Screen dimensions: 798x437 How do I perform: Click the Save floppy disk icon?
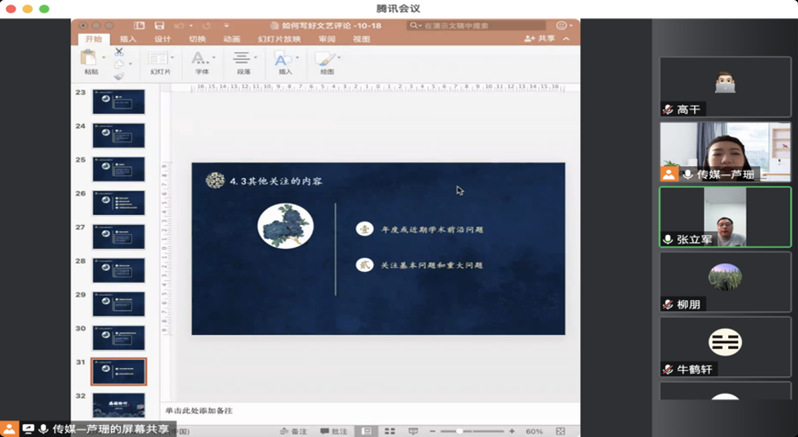(159, 25)
